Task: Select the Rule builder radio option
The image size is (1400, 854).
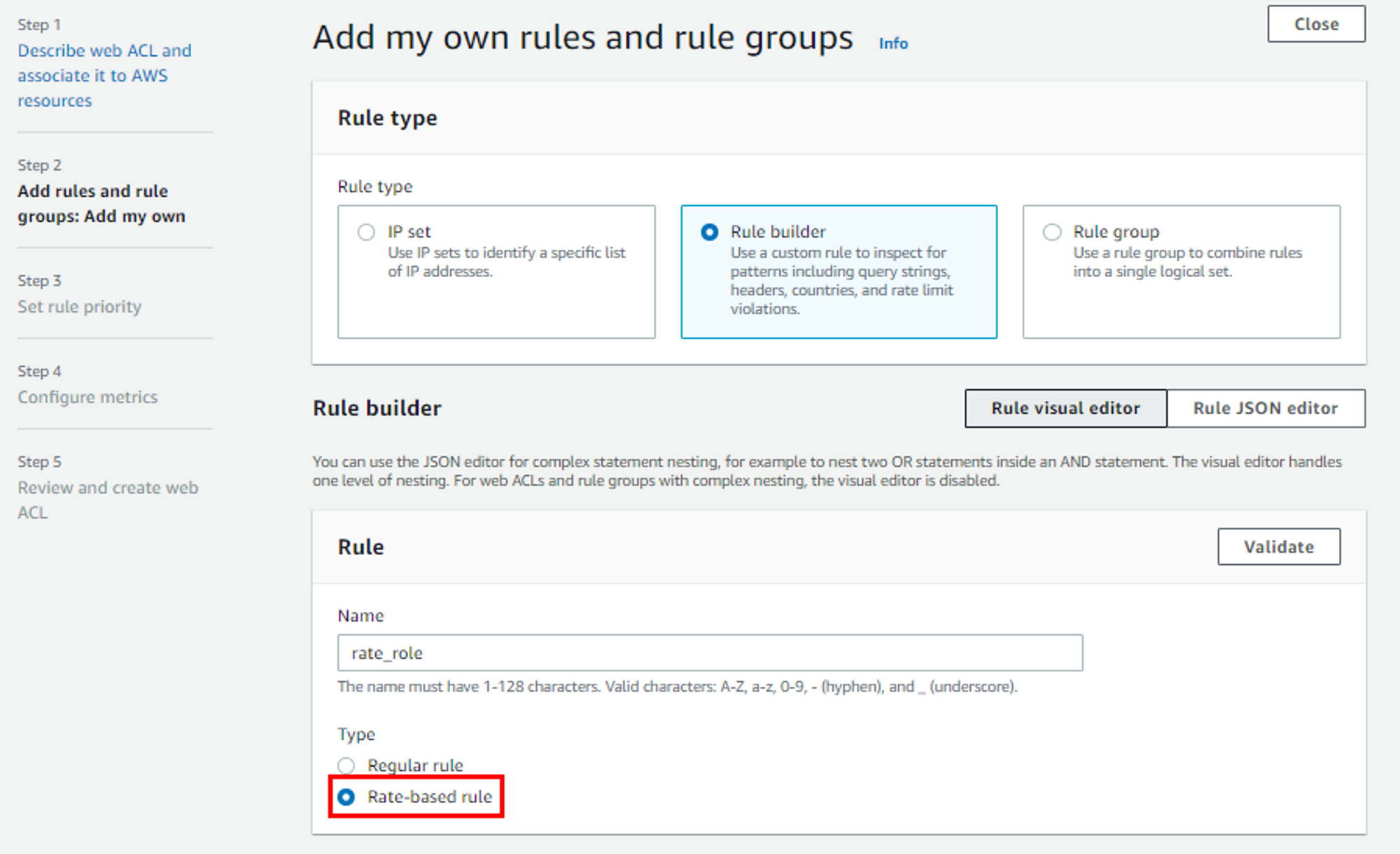Action: tap(709, 232)
